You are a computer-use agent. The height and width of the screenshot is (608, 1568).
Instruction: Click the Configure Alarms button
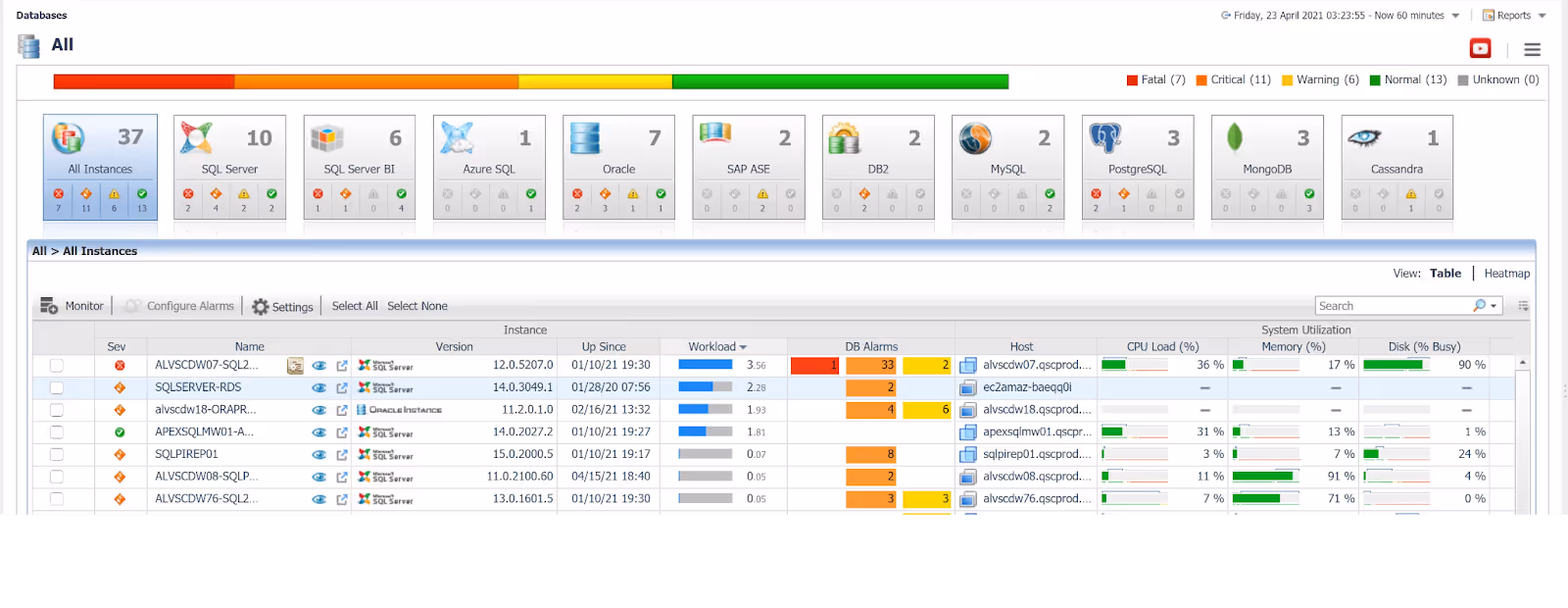179,306
